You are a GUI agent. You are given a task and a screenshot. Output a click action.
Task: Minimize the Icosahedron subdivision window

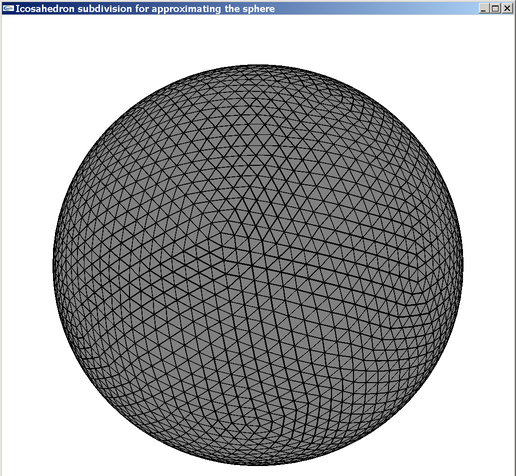pyautogui.click(x=484, y=8)
